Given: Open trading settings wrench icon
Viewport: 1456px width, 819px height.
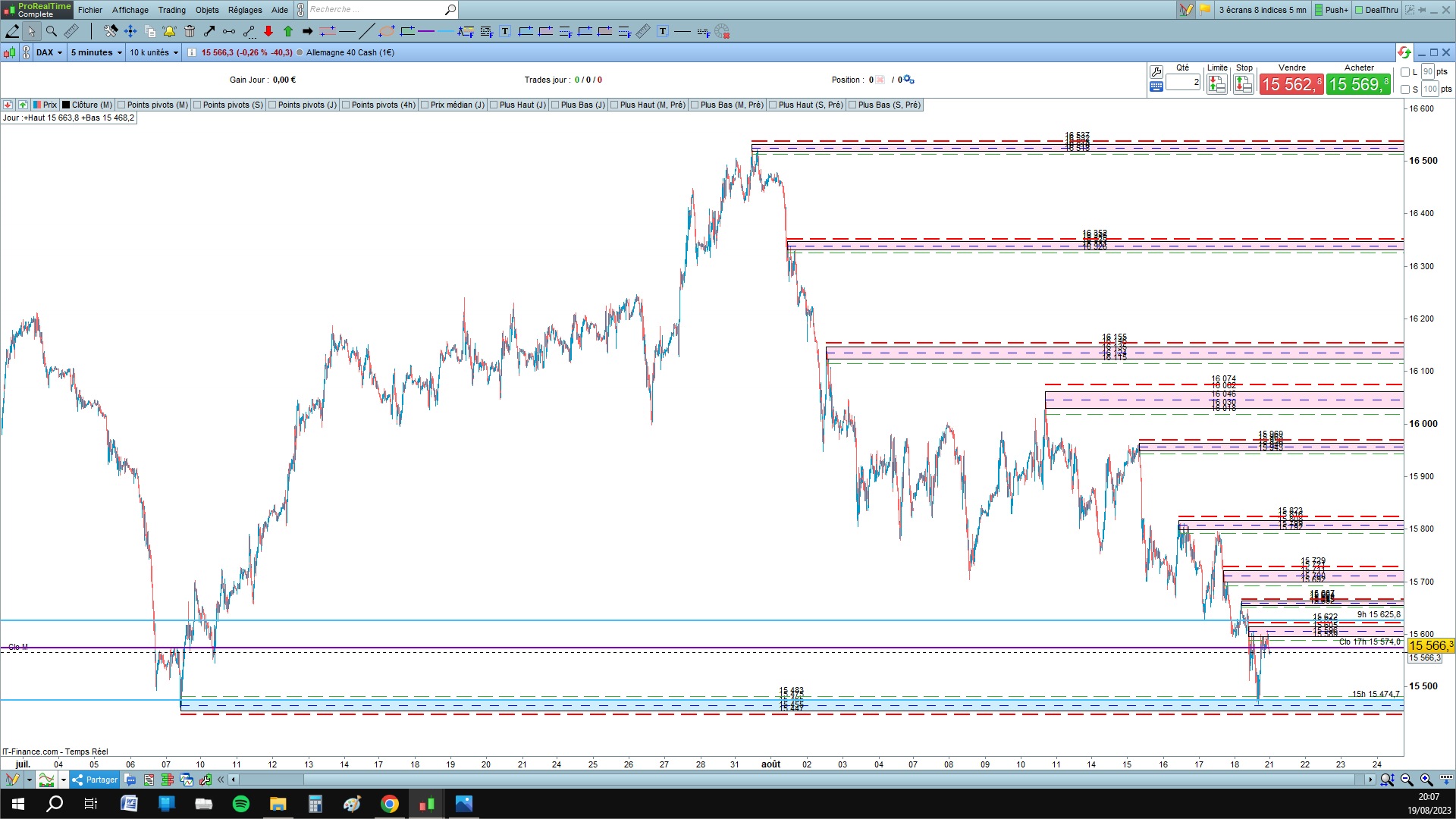Looking at the screenshot, I should pos(1156,71).
